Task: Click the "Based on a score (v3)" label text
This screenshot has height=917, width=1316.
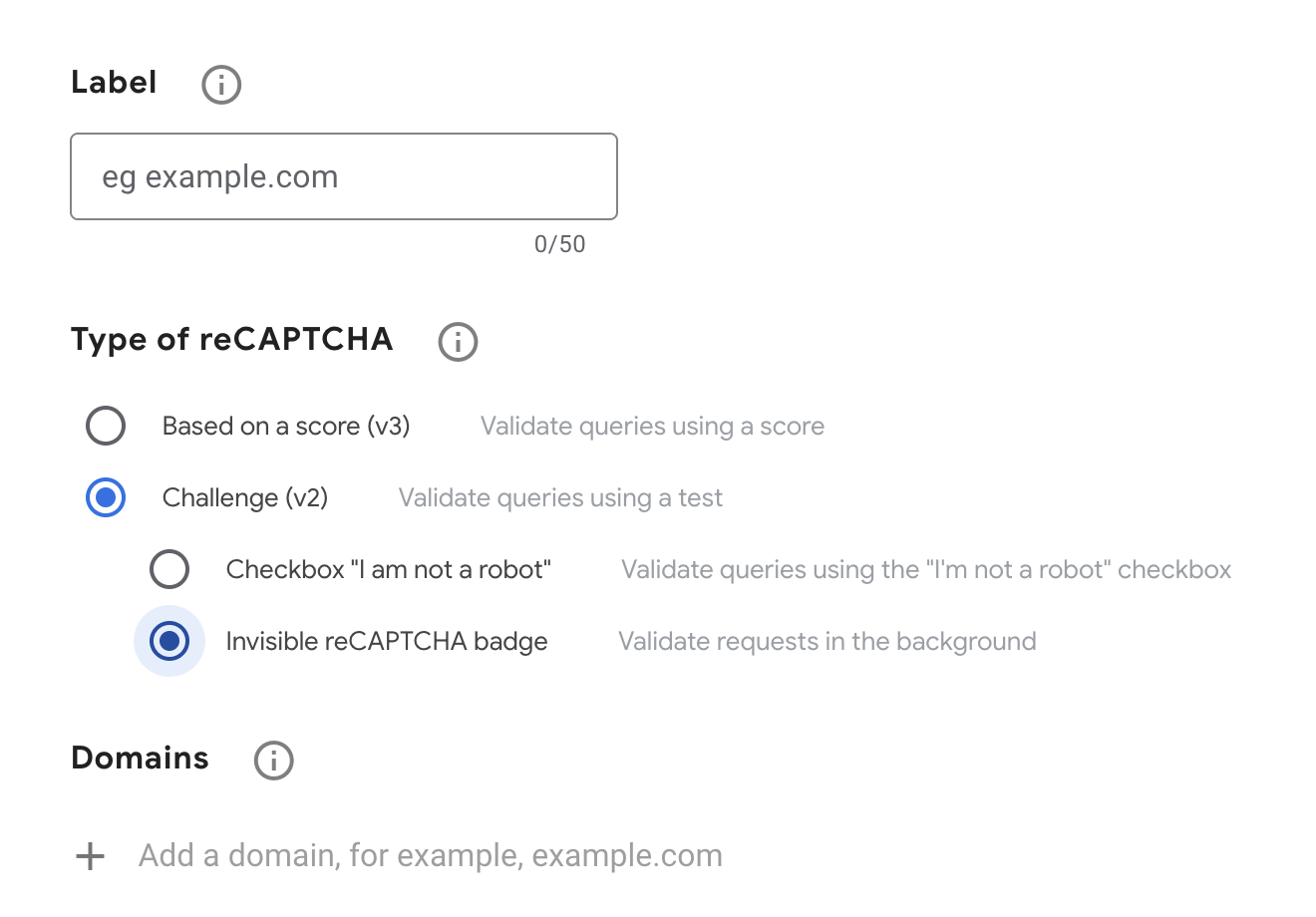Action: coord(286,427)
